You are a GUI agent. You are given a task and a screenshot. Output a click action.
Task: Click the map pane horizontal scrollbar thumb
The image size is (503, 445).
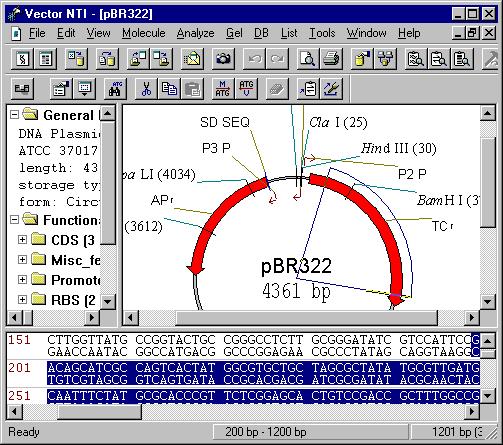coord(306,318)
